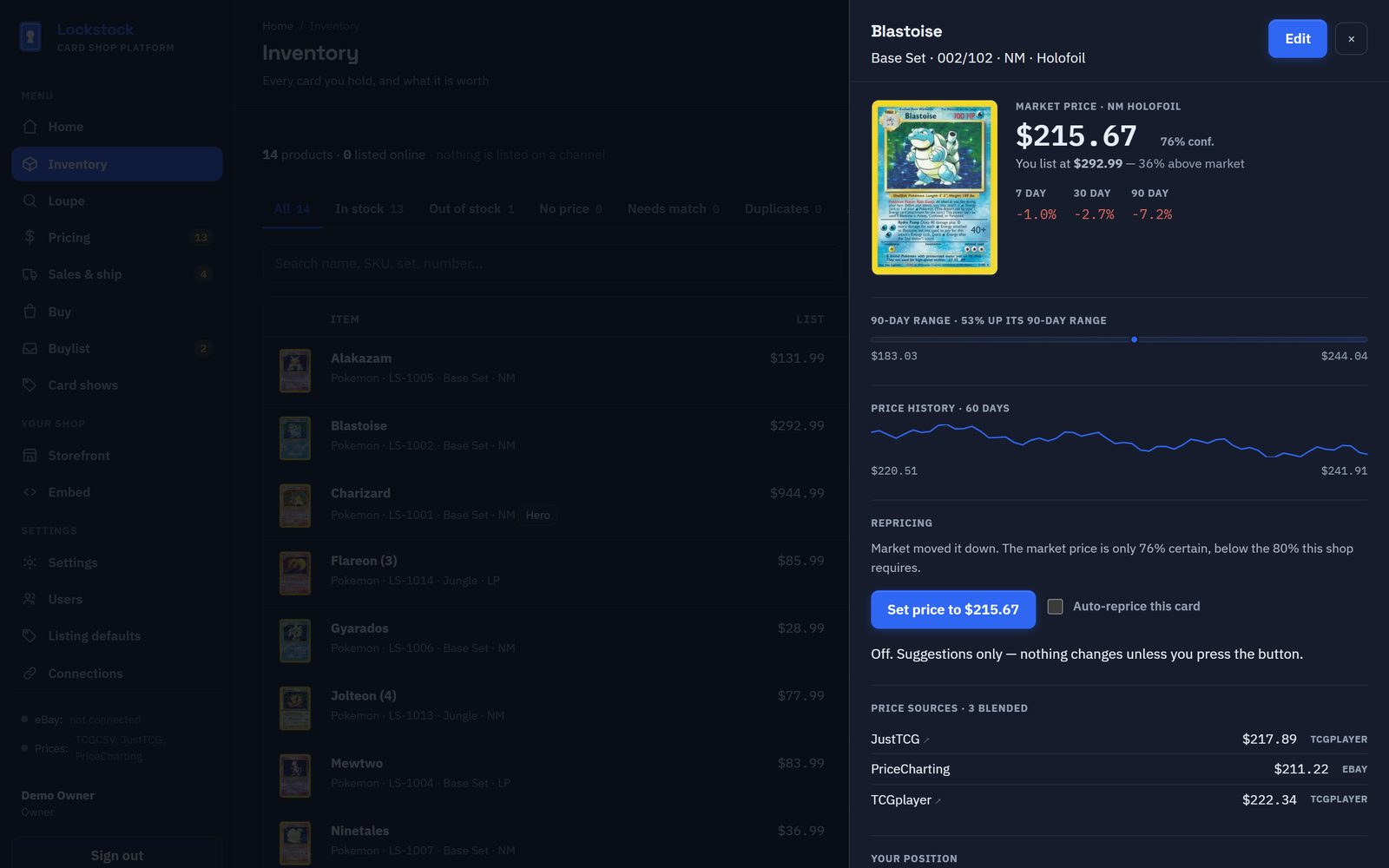The image size is (1389, 868).
Task: Click the Sales & ship badge showing 4
Action: pyautogui.click(x=203, y=274)
